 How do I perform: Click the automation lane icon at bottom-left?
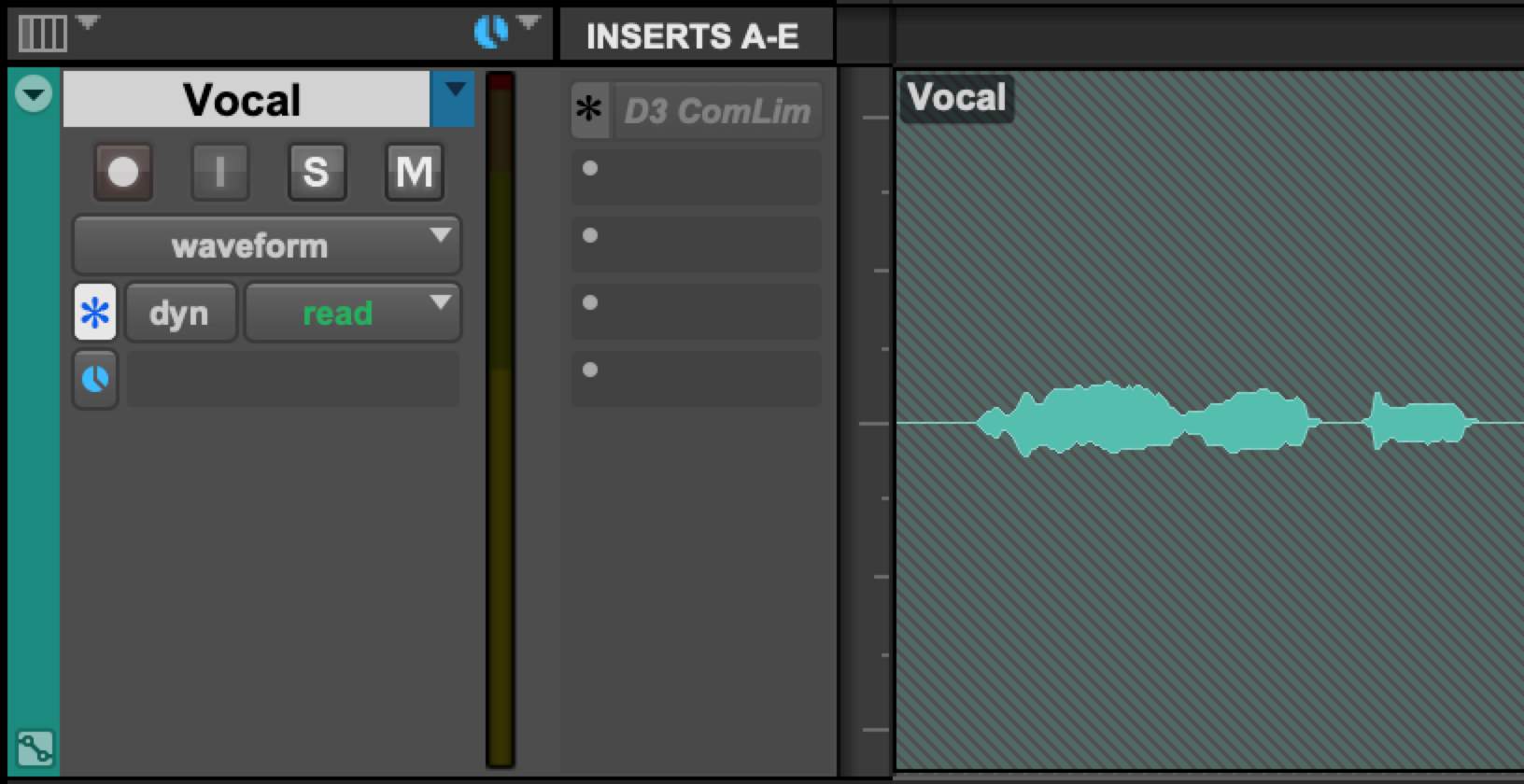point(35,748)
